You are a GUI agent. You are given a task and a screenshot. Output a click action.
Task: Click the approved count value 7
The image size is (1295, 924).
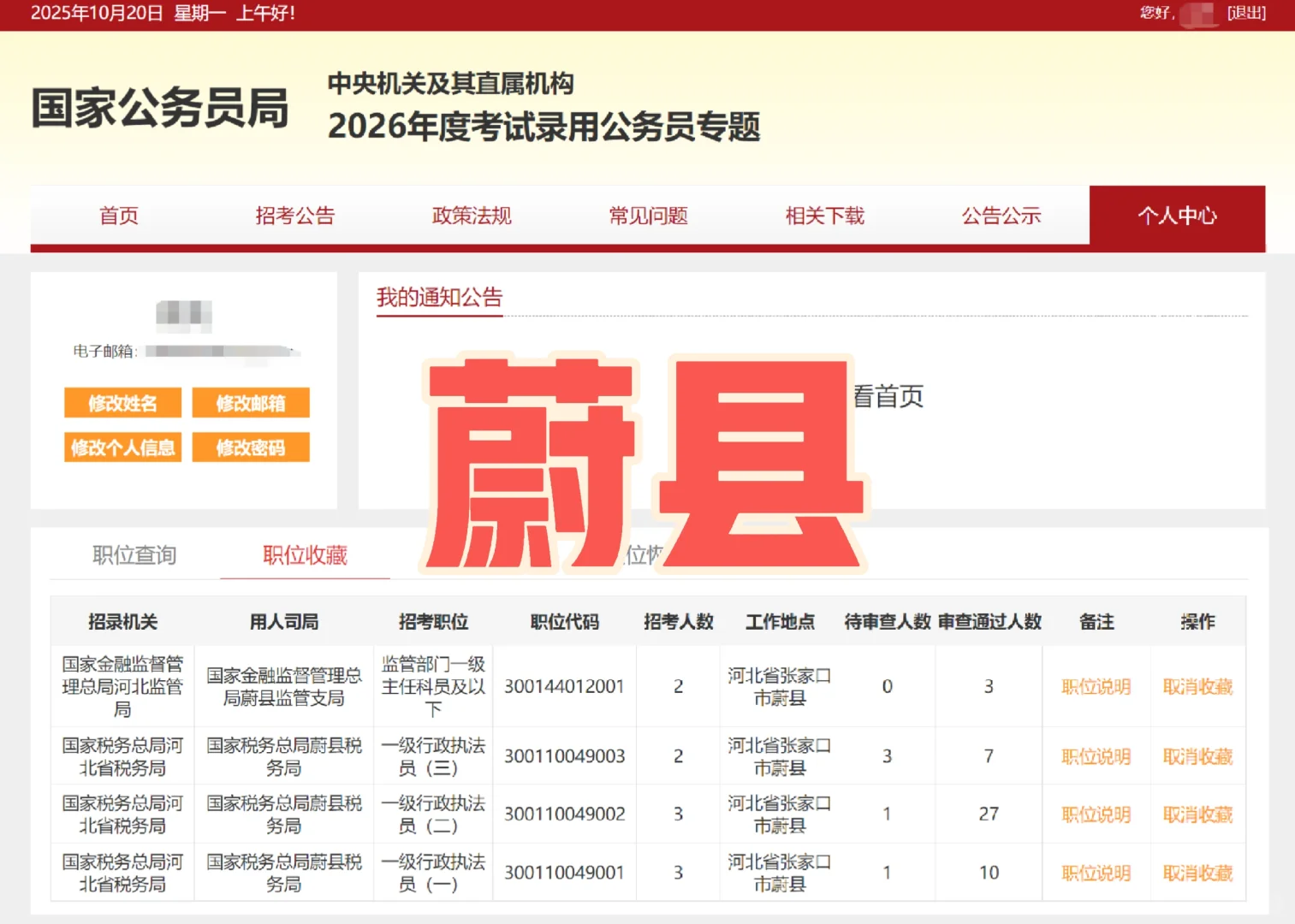point(989,756)
